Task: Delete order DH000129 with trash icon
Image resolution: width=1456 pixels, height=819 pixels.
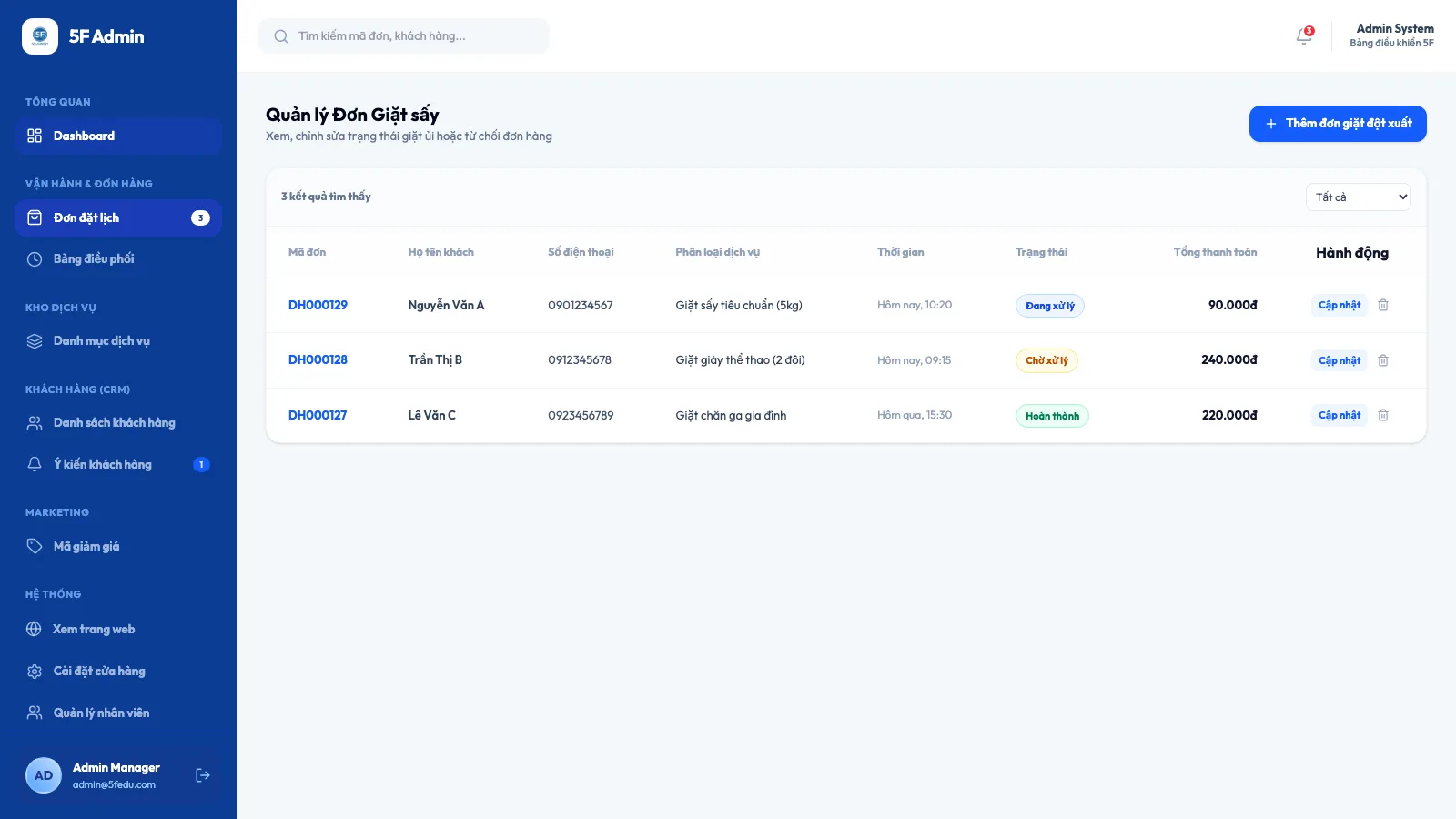Action: tap(1383, 305)
